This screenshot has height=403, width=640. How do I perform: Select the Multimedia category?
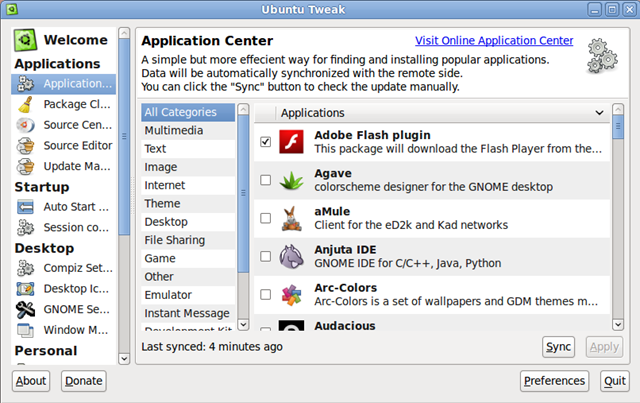pyautogui.click(x=188, y=131)
